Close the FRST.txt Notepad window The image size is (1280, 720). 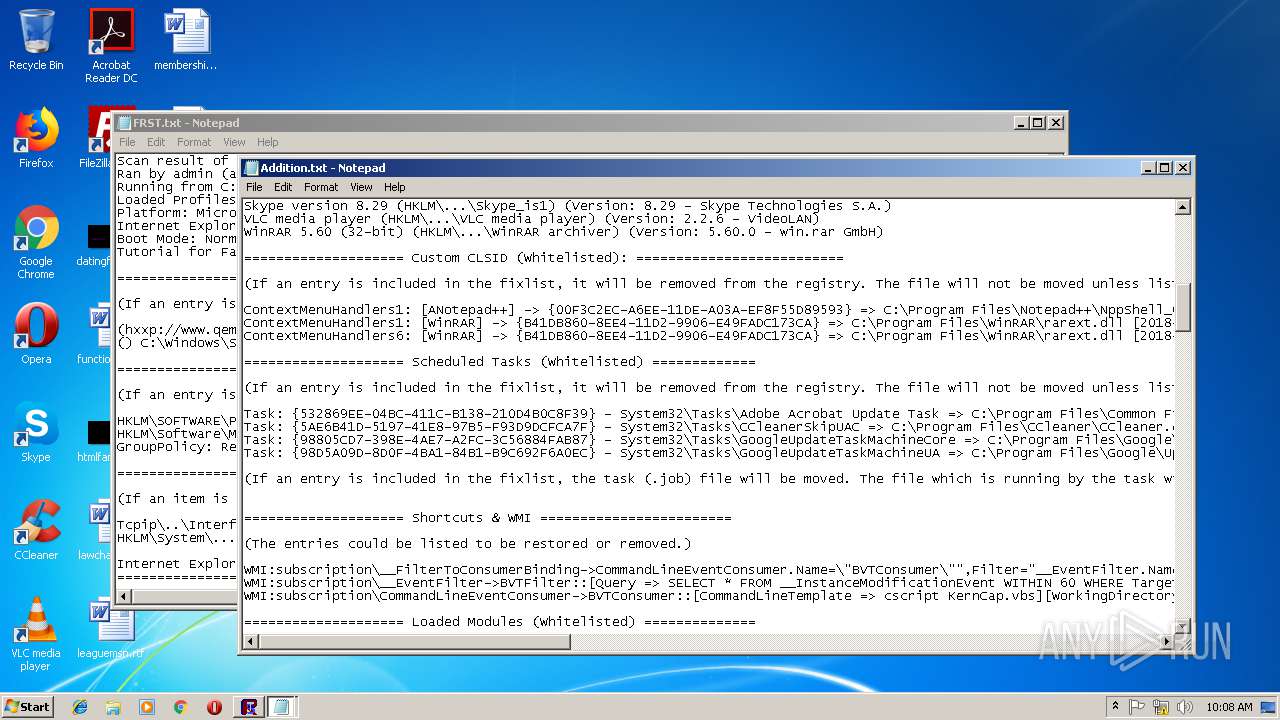coord(1055,123)
